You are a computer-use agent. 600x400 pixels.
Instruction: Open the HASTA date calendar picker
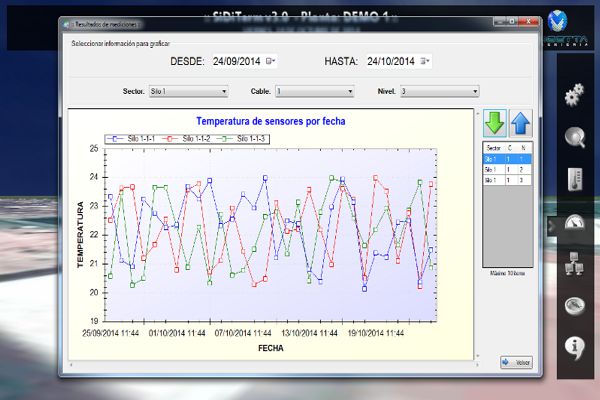point(425,61)
